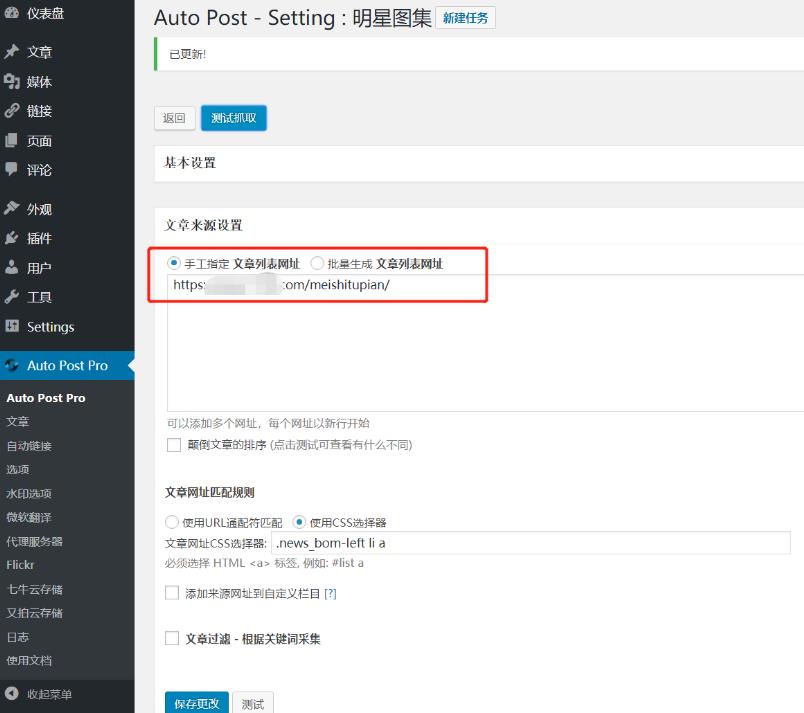Collapse the 文章来源设置 panel header
The image size is (804, 713).
pyautogui.click(x=203, y=226)
